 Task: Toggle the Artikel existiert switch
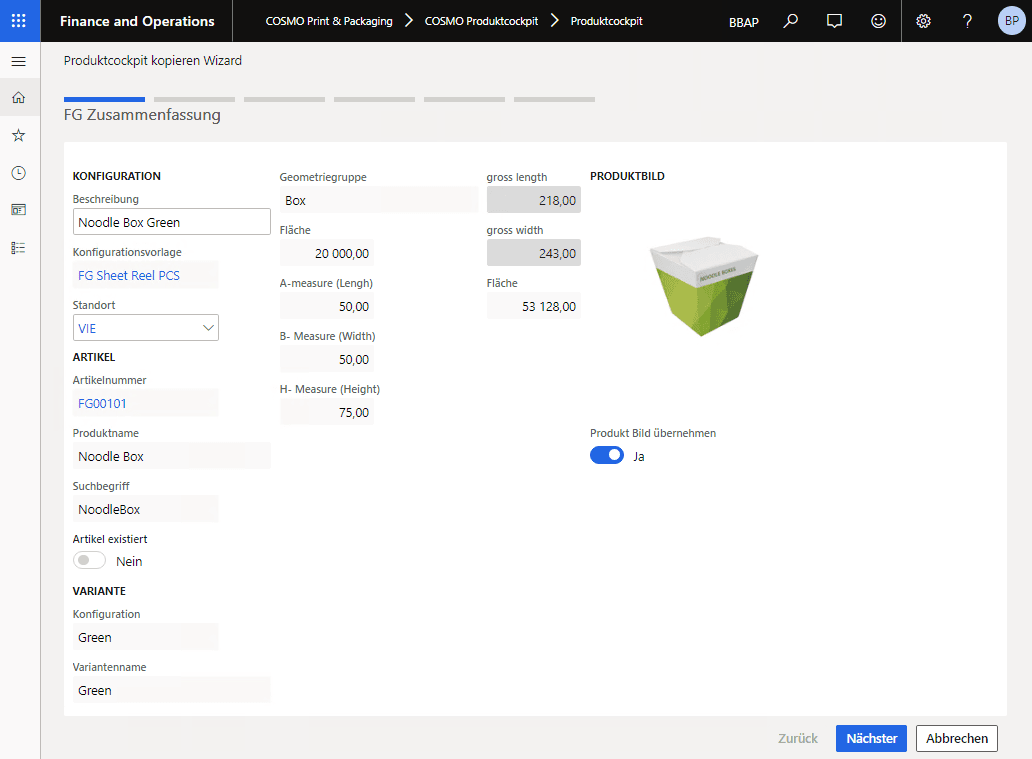(90, 561)
